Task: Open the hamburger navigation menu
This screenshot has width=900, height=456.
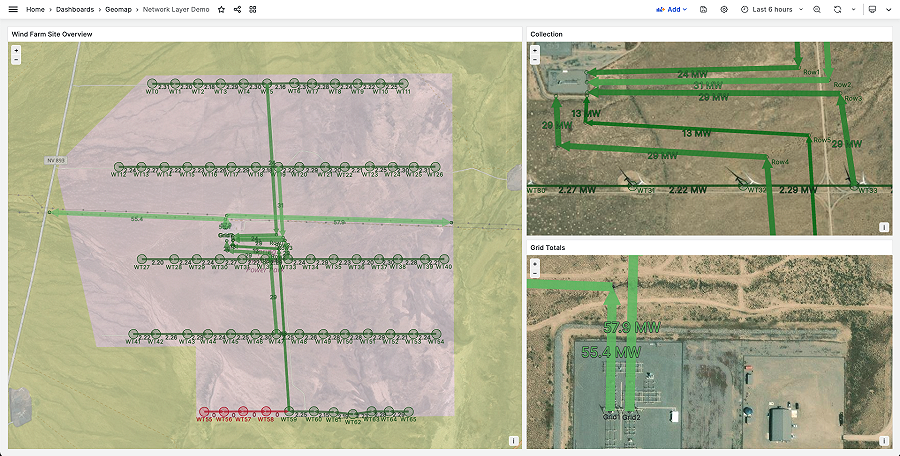Action: point(13,10)
